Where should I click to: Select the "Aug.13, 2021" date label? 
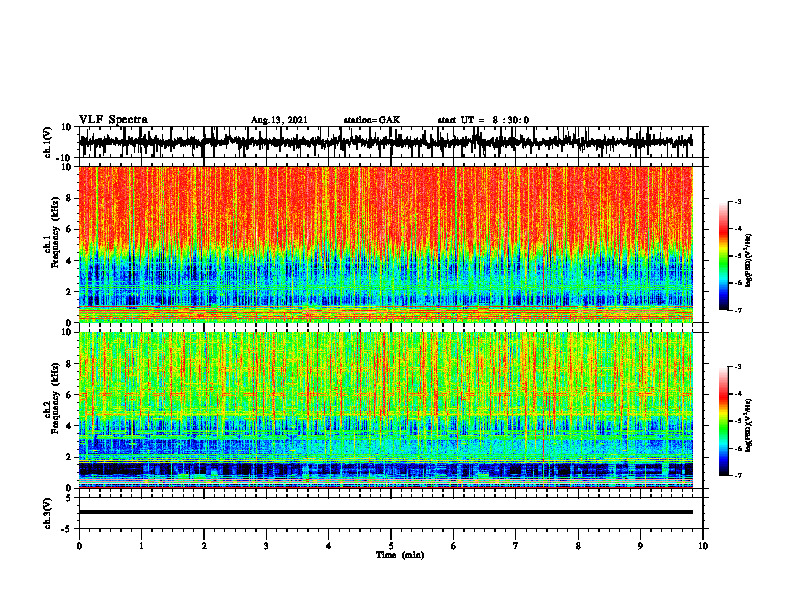click(x=279, y=120)
